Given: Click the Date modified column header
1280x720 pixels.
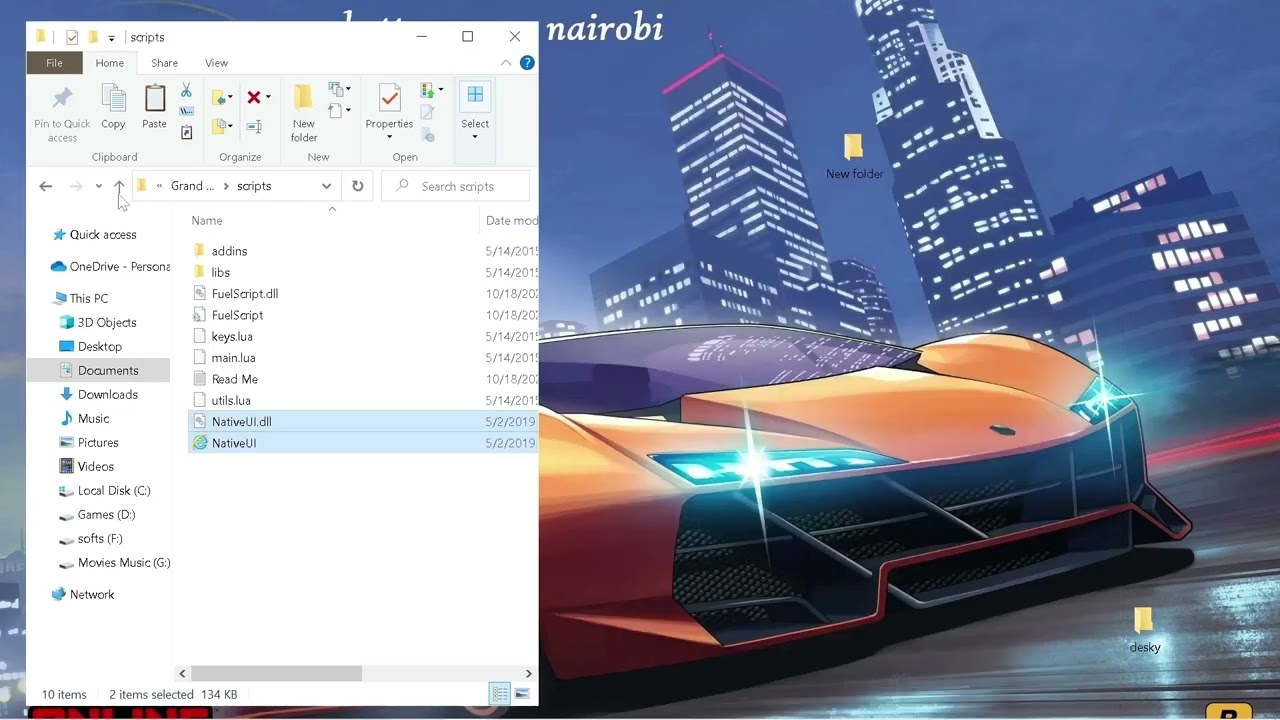Looking at the screenshot, I should coord(511,220).
